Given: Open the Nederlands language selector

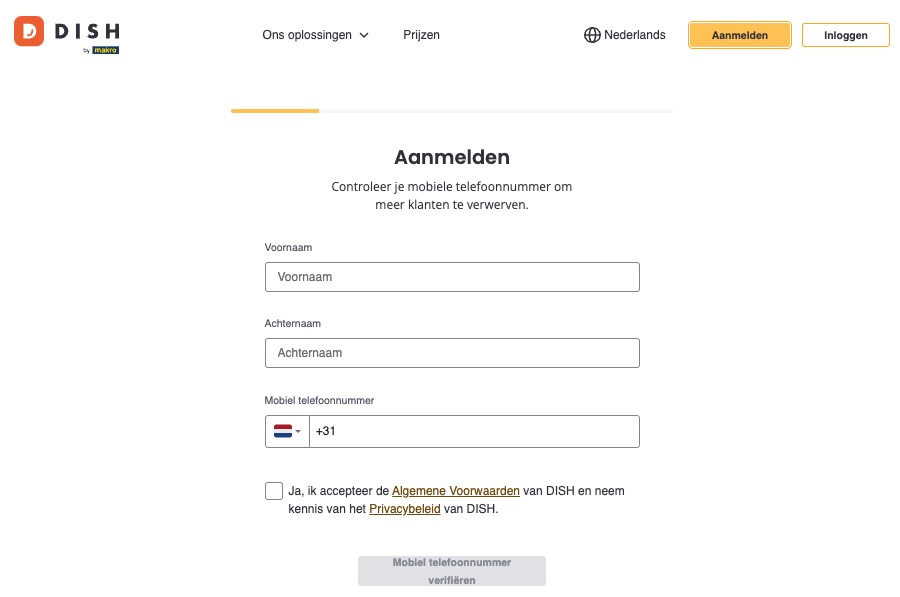Looking at the screenshot, I should point(624,35).
